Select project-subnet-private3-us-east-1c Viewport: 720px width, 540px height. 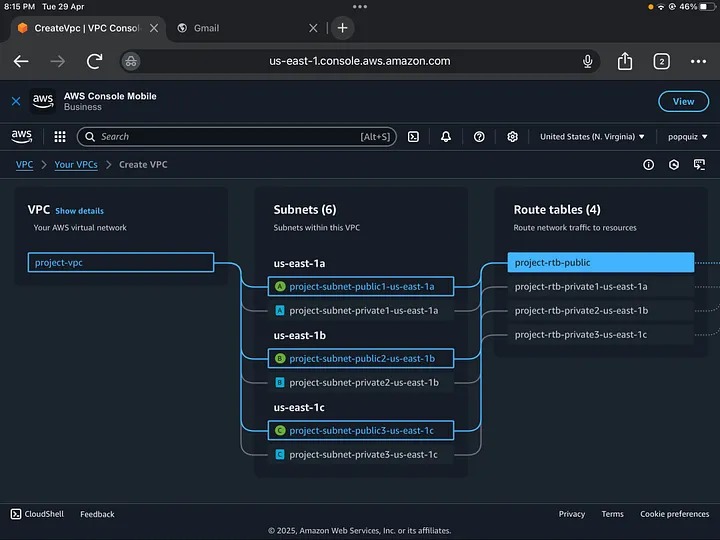361,455
